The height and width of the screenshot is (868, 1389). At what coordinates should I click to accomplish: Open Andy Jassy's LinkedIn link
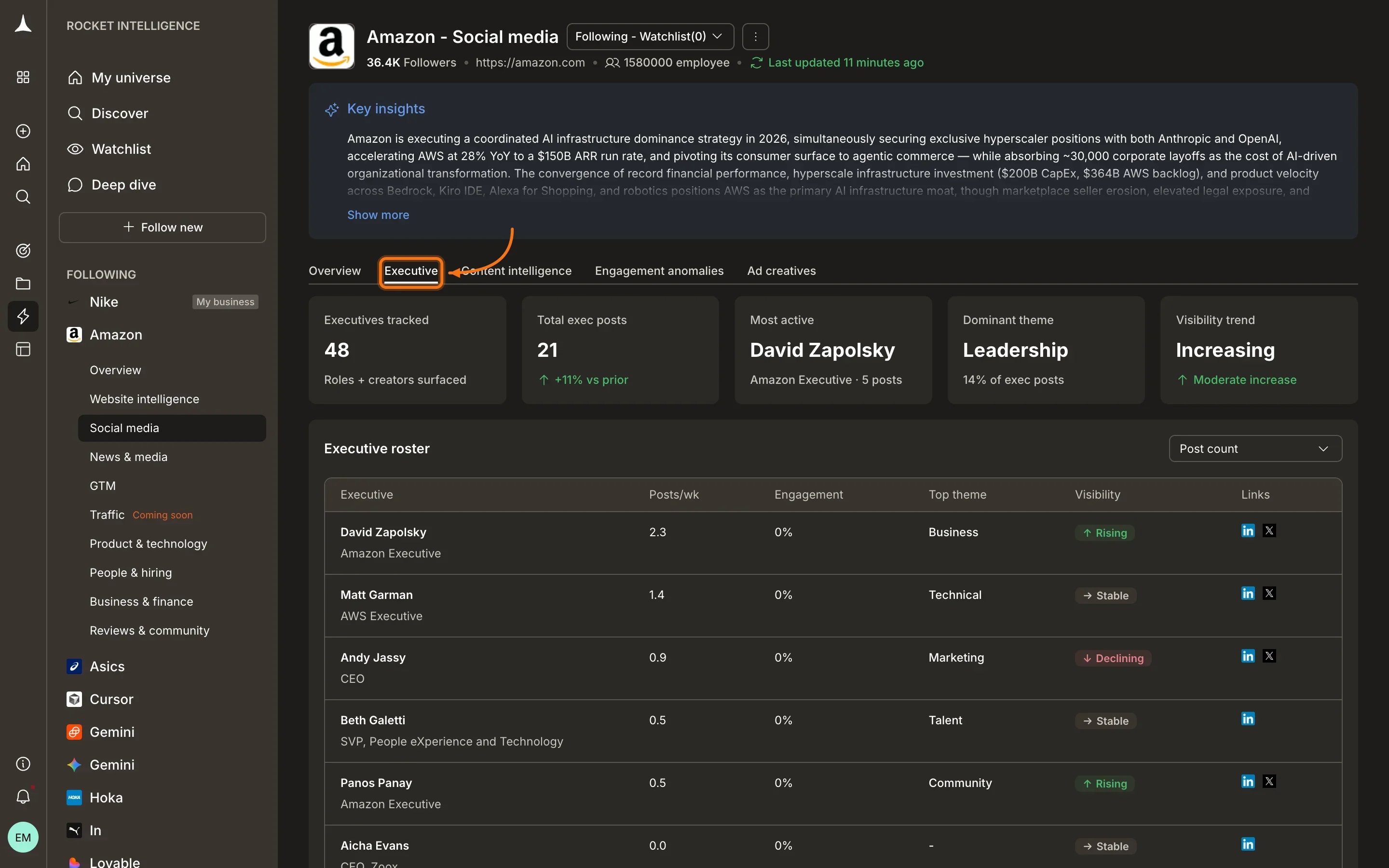(x=1248, y=656)
